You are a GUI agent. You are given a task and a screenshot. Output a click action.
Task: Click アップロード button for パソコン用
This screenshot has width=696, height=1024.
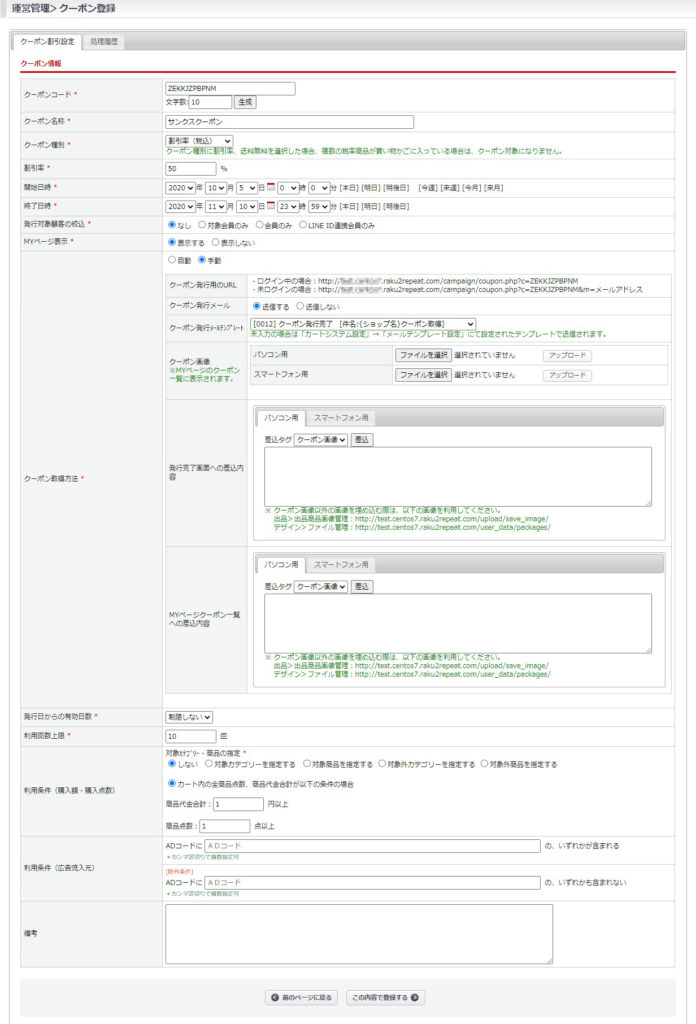[567, 355]
